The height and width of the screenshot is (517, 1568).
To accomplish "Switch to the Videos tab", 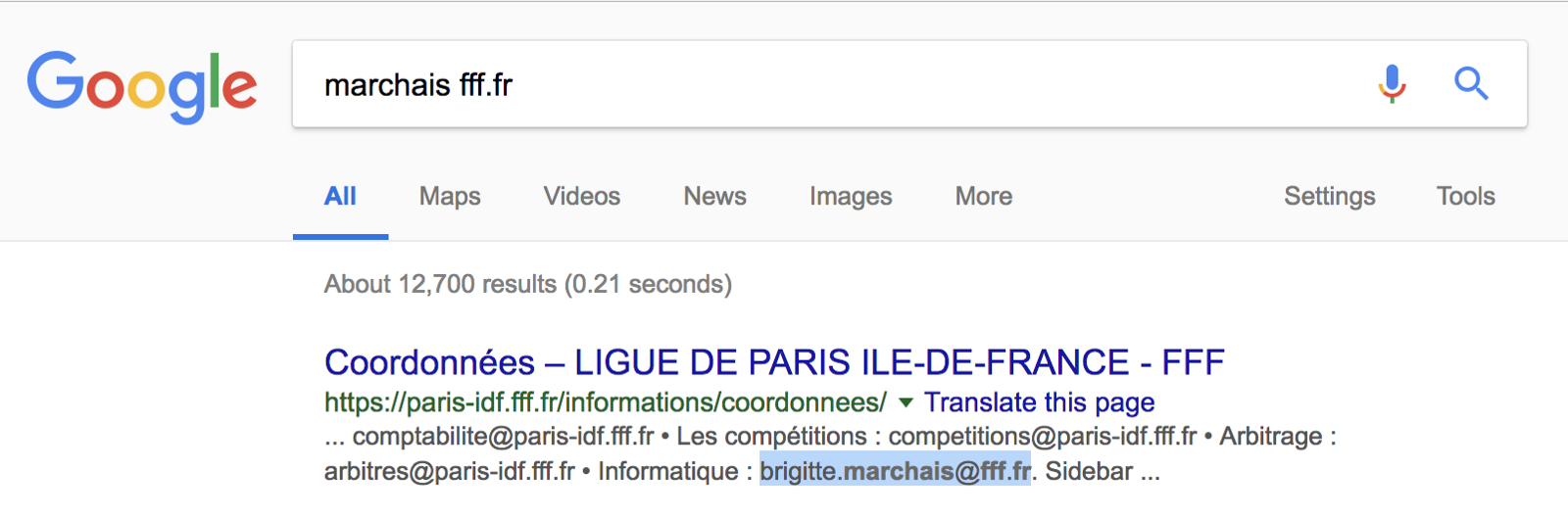I will pyautogui.click(x=582, y=197).
